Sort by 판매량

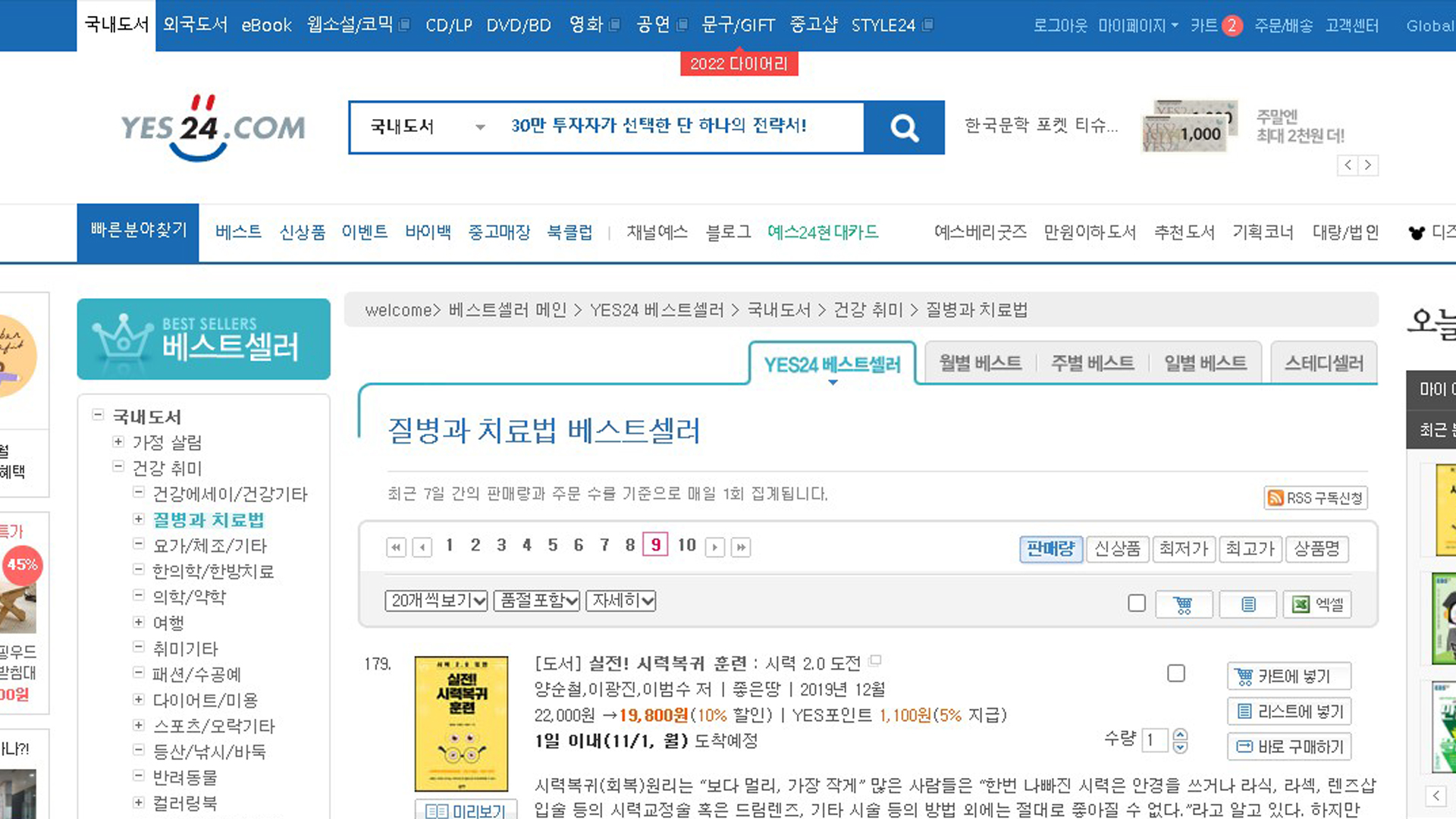pos(1050,548)
